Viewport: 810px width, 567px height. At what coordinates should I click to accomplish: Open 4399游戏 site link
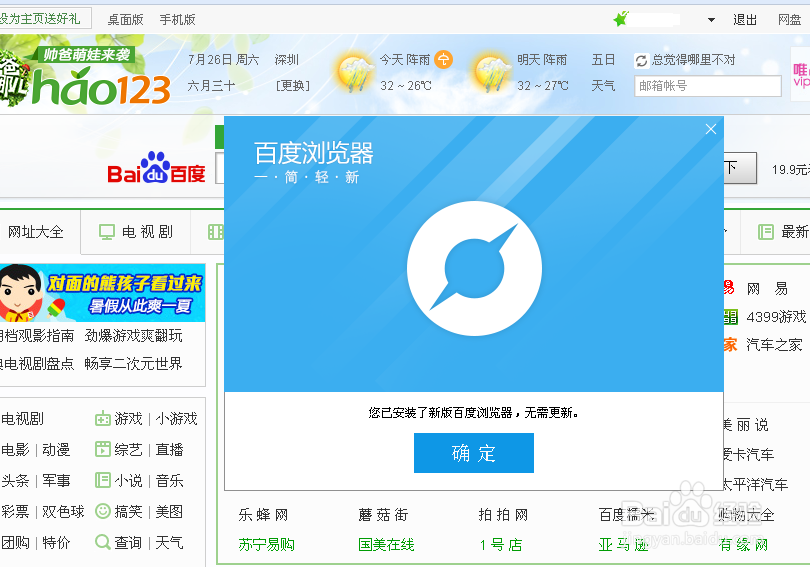pos(776,317)
